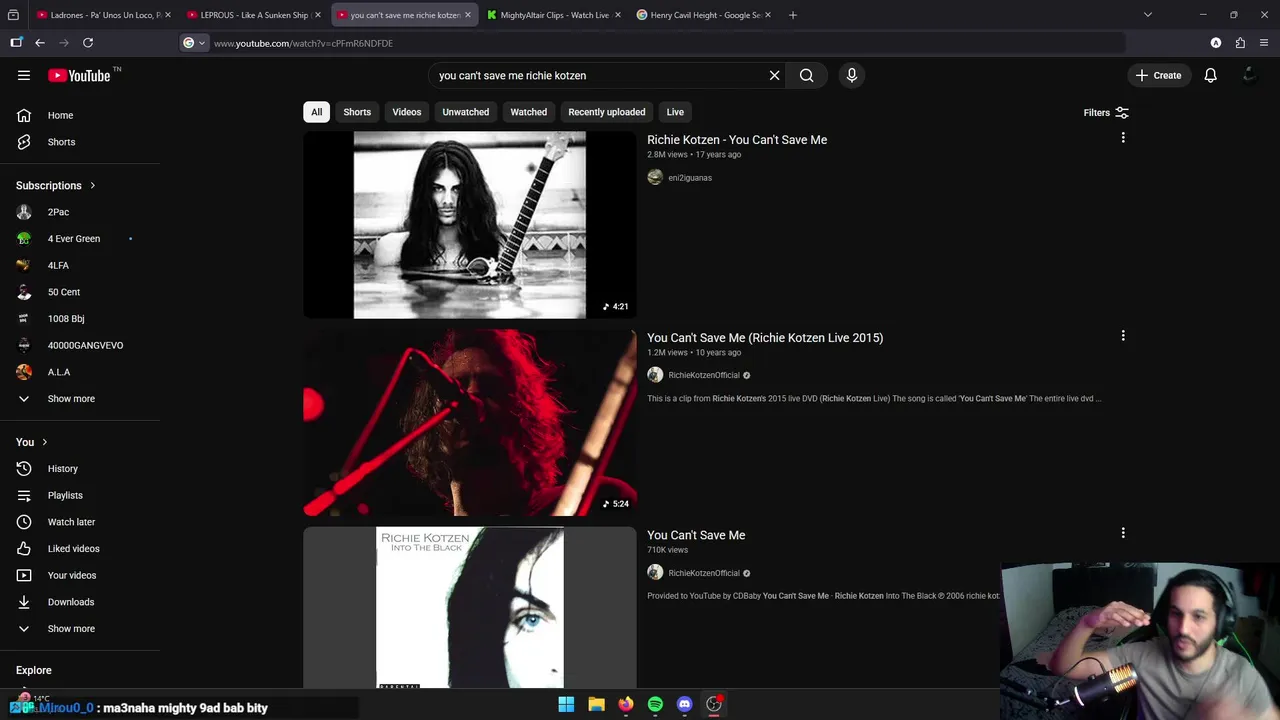This screenshot has height=720, width=1280.
Task: Select the Live filter chip
Action: (675, 112)
